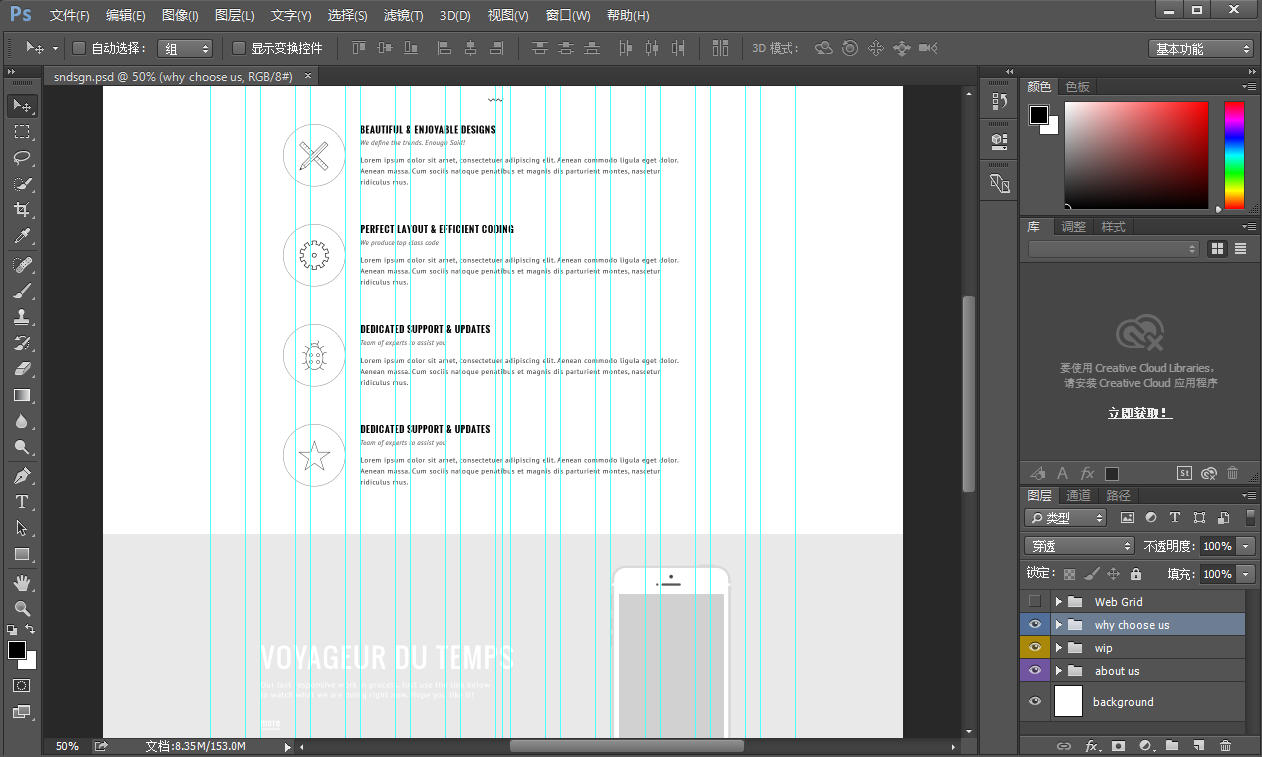Expand the 'about us' layer group
This screenshot has height=757, width=1262.
[1058, 671]
